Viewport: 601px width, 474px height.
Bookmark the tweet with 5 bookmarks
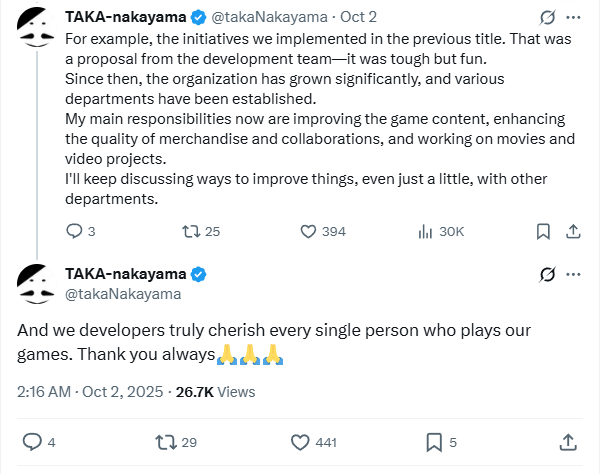(x=435, y=441)
